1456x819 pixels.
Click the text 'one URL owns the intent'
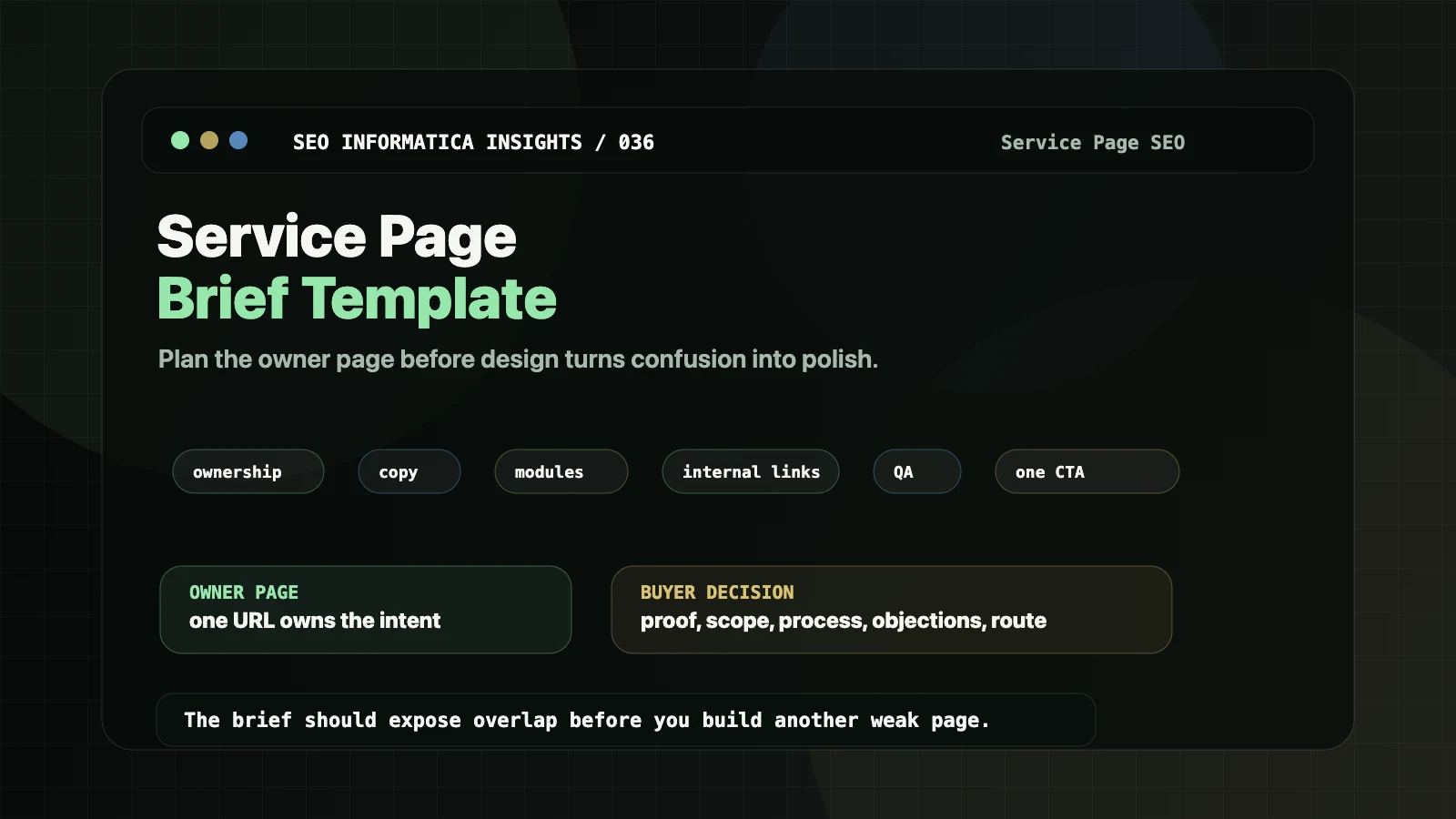click(315, 621)
